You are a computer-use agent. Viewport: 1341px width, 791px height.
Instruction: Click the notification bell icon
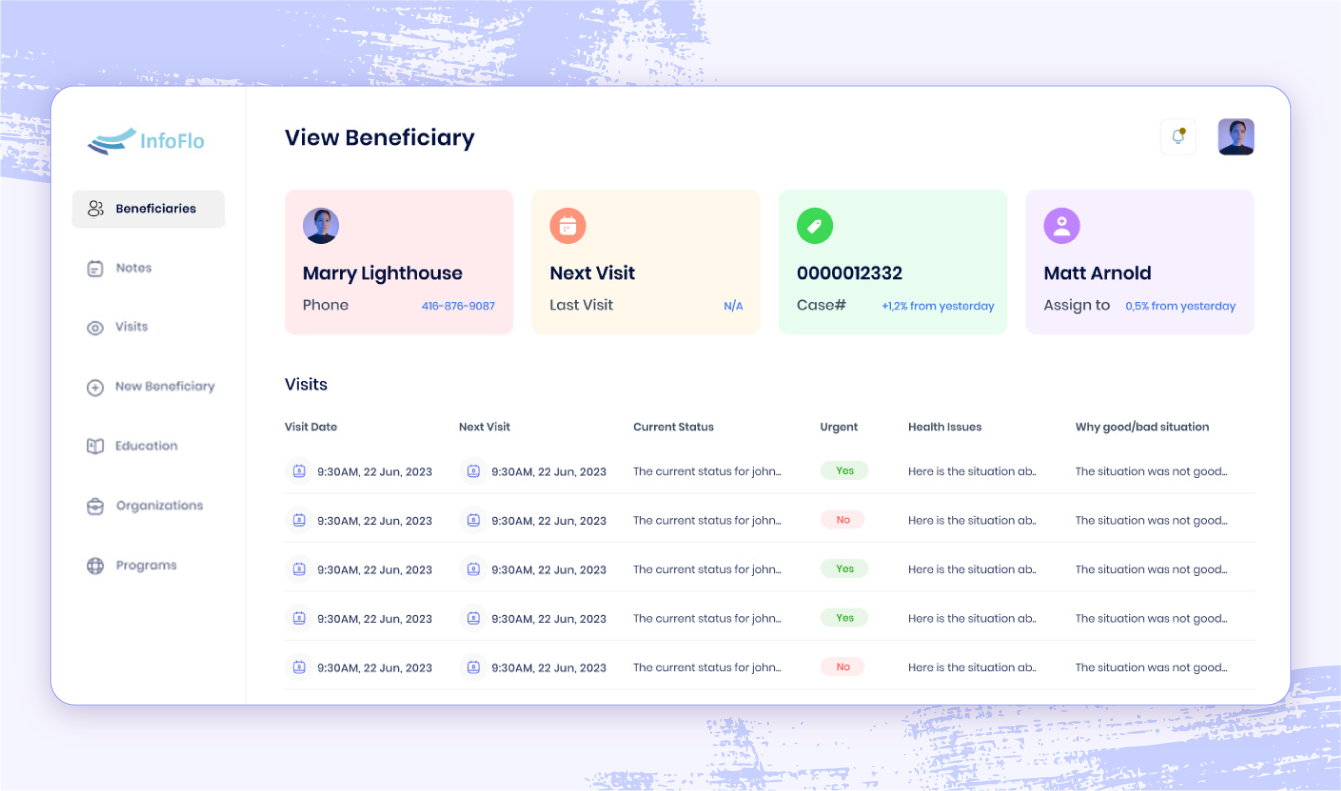click(x=1178, y=137)
